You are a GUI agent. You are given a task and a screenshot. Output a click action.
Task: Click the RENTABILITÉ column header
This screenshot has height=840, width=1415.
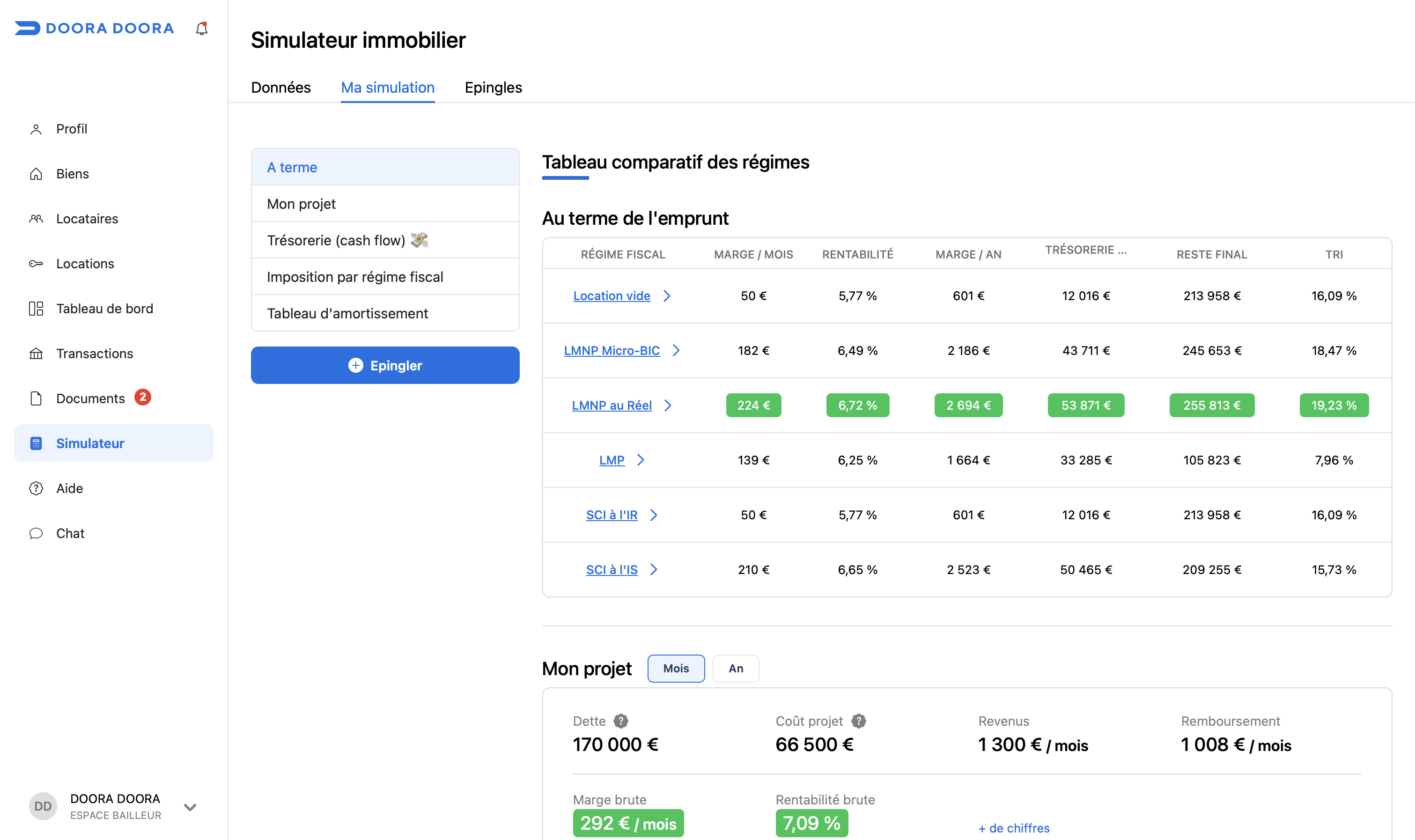[857, 254]
